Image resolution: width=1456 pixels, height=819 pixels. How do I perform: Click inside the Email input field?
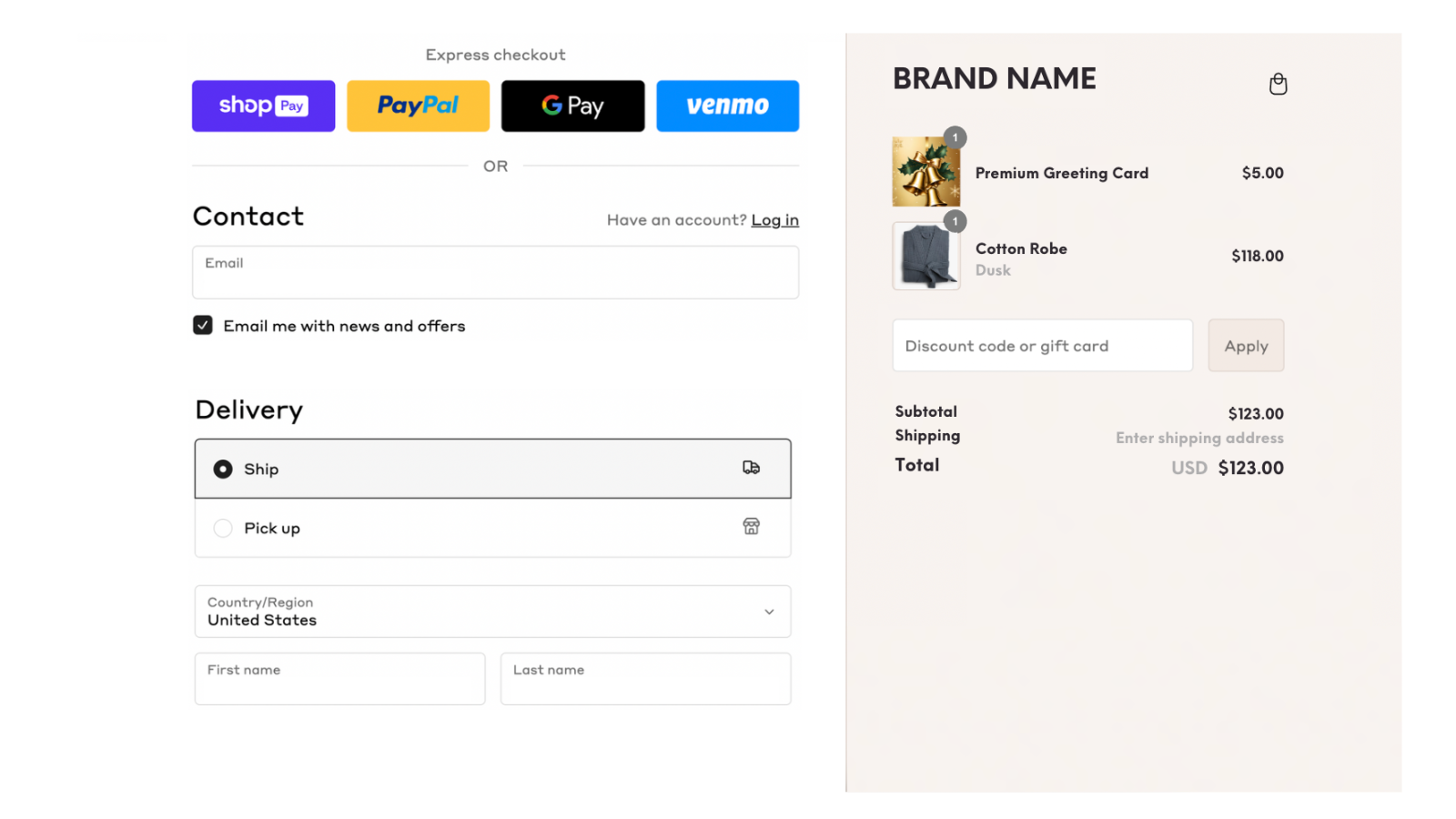(x=495, y=271)
